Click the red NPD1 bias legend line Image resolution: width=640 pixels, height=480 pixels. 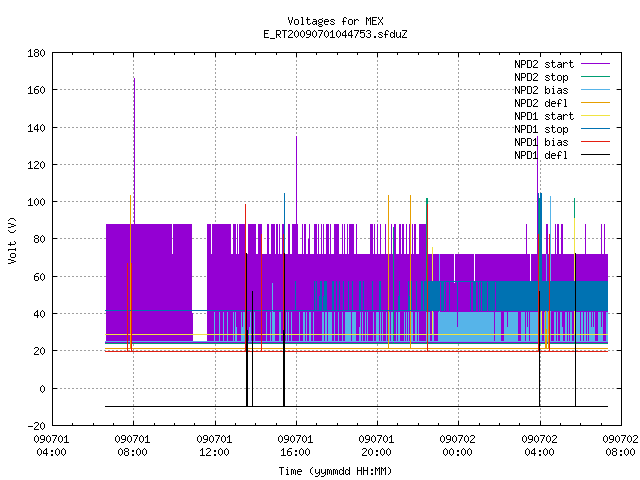[x=595, y=142]
